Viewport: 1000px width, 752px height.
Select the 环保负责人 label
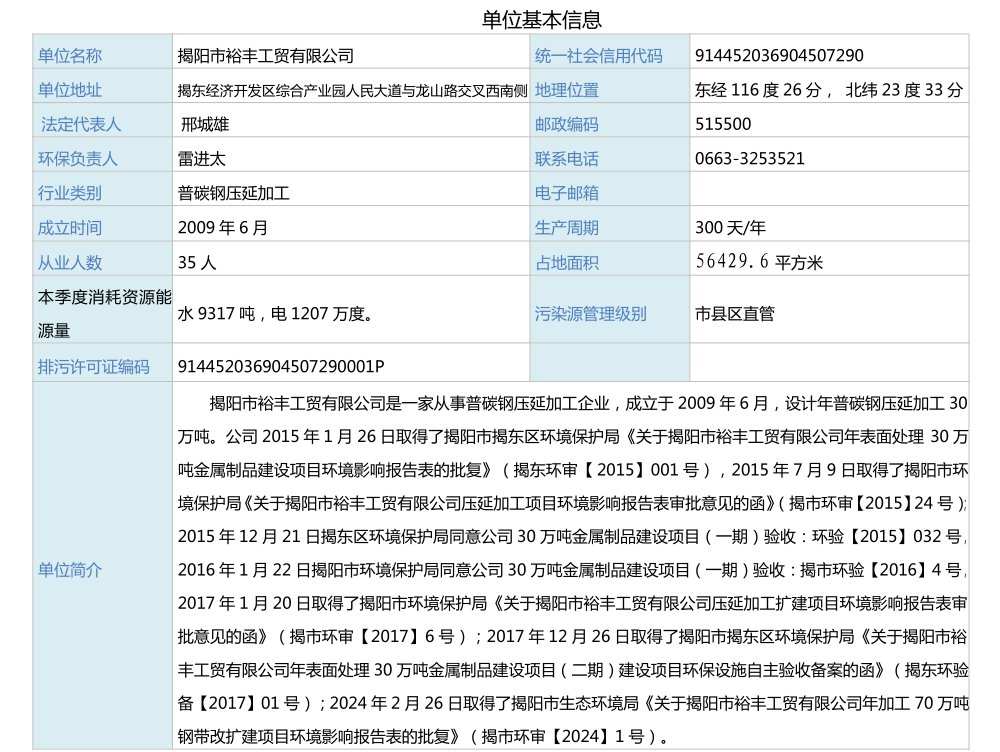coord(78,159)
